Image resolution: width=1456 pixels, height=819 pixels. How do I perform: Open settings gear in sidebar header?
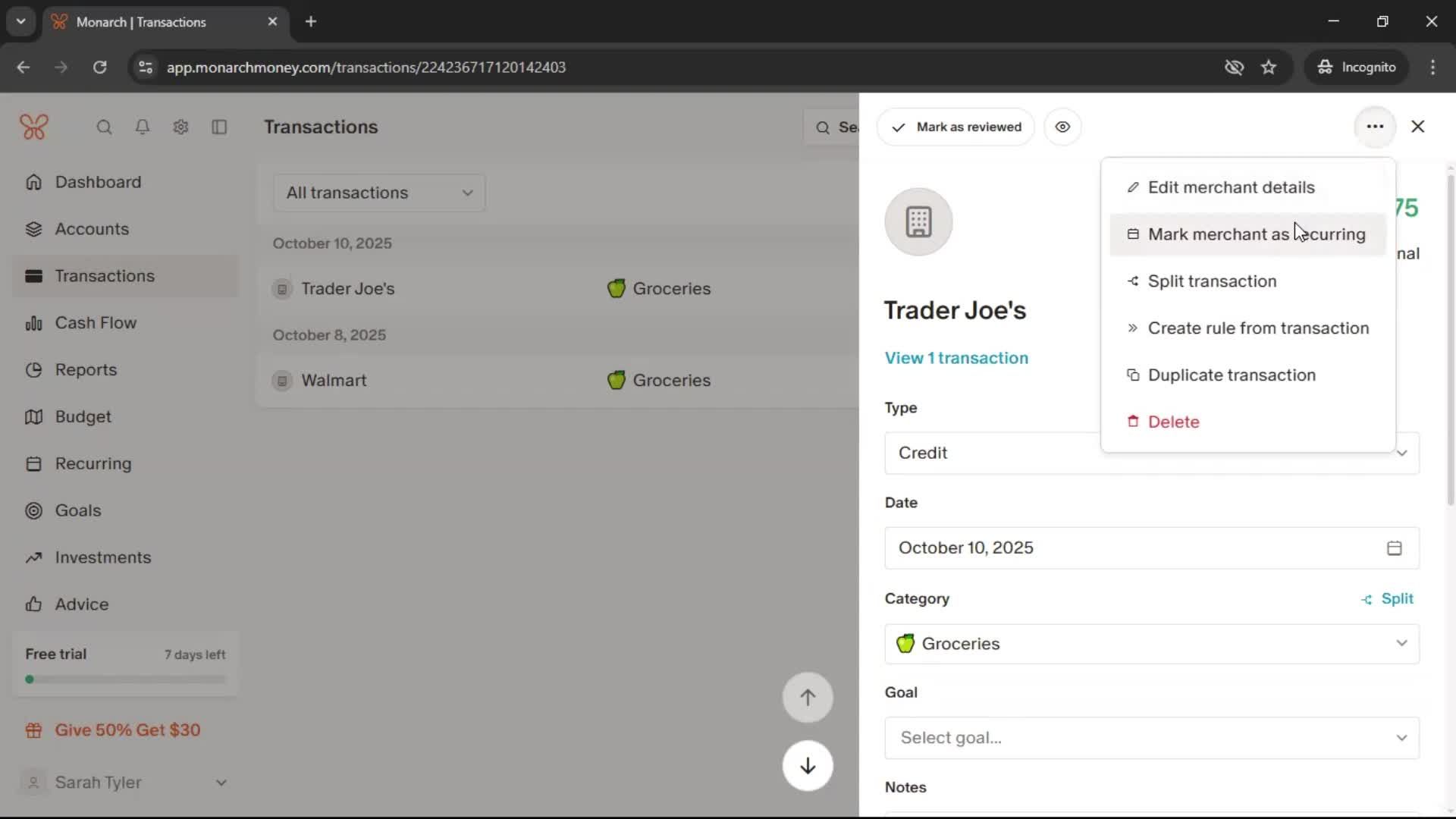pos(180,127)
